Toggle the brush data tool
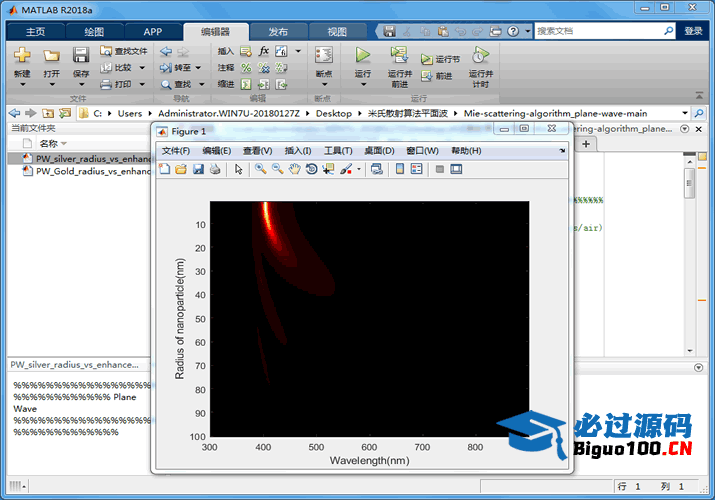 [x=346, y=169]
